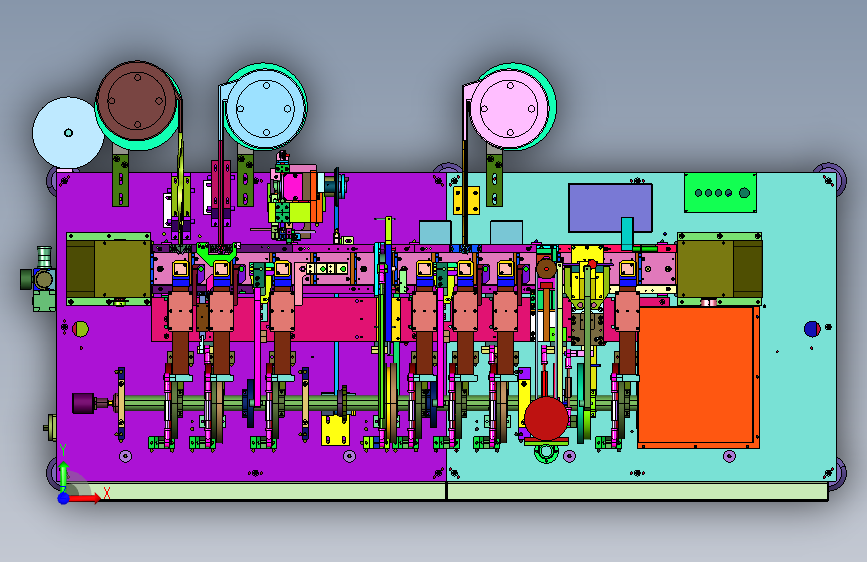The width and height of the screenshot is (867, 562).
Task: Select the large orange rectangular cover
Action: (698, 377)
